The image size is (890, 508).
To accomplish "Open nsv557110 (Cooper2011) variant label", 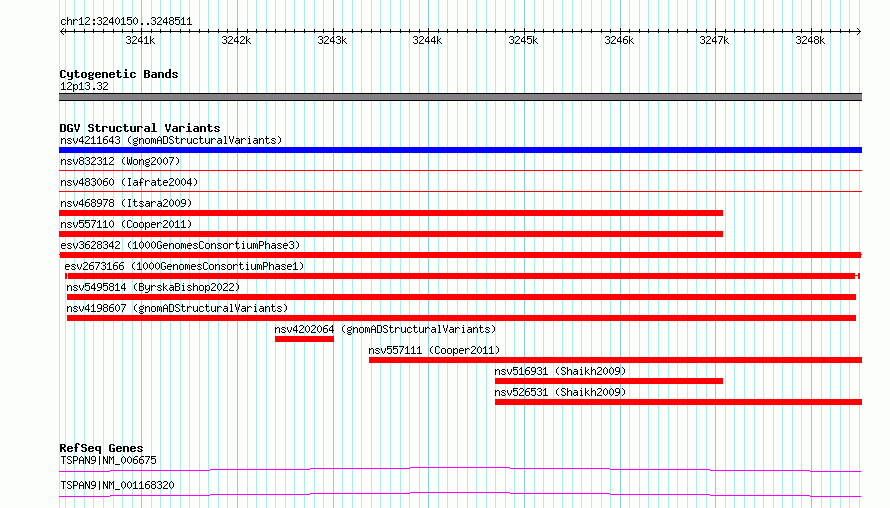I will pos(126,224).
